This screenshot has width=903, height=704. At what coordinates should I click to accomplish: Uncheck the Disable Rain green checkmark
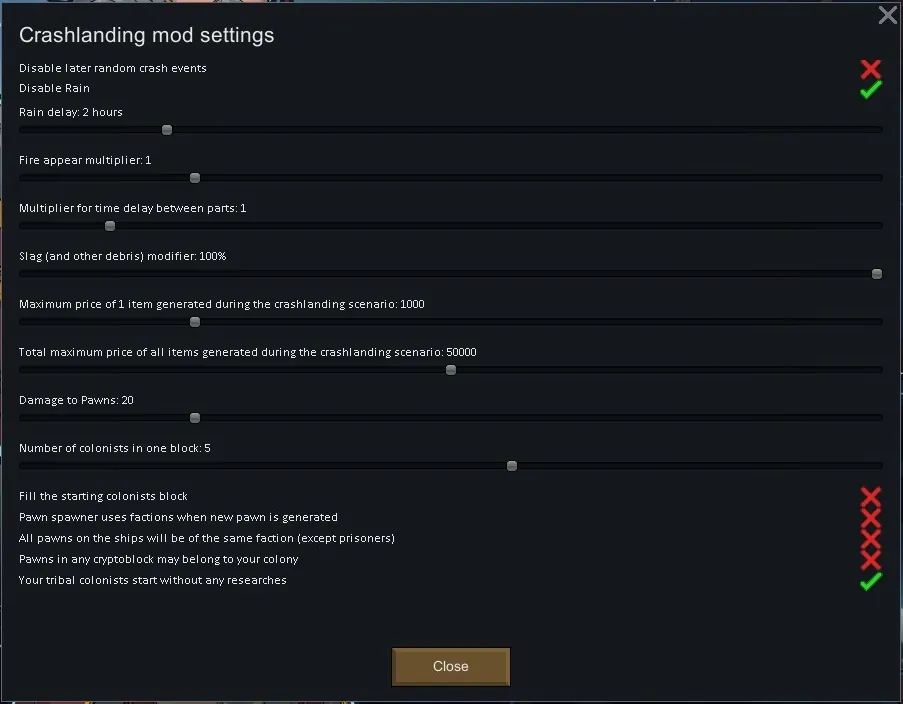(870, 89)
